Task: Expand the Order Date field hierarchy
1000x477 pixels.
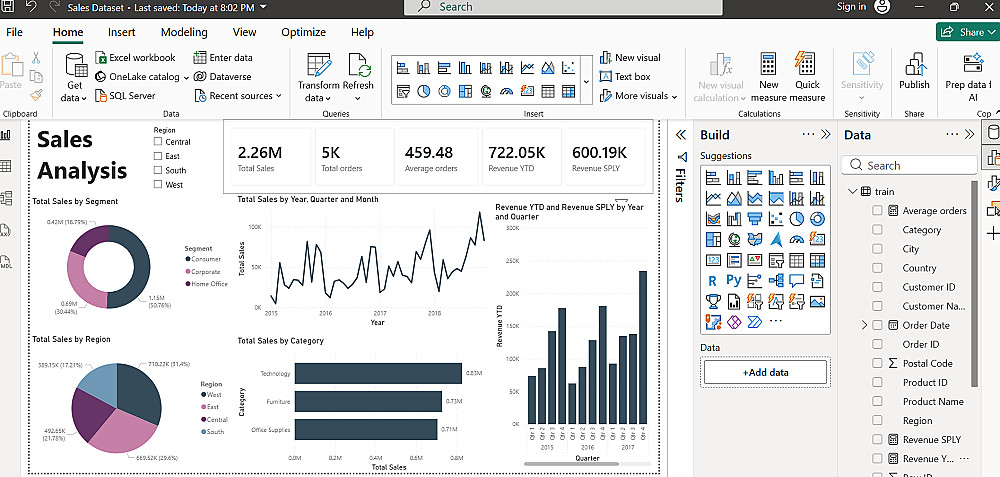Action: pyautogui.click(x=864, y=326)
